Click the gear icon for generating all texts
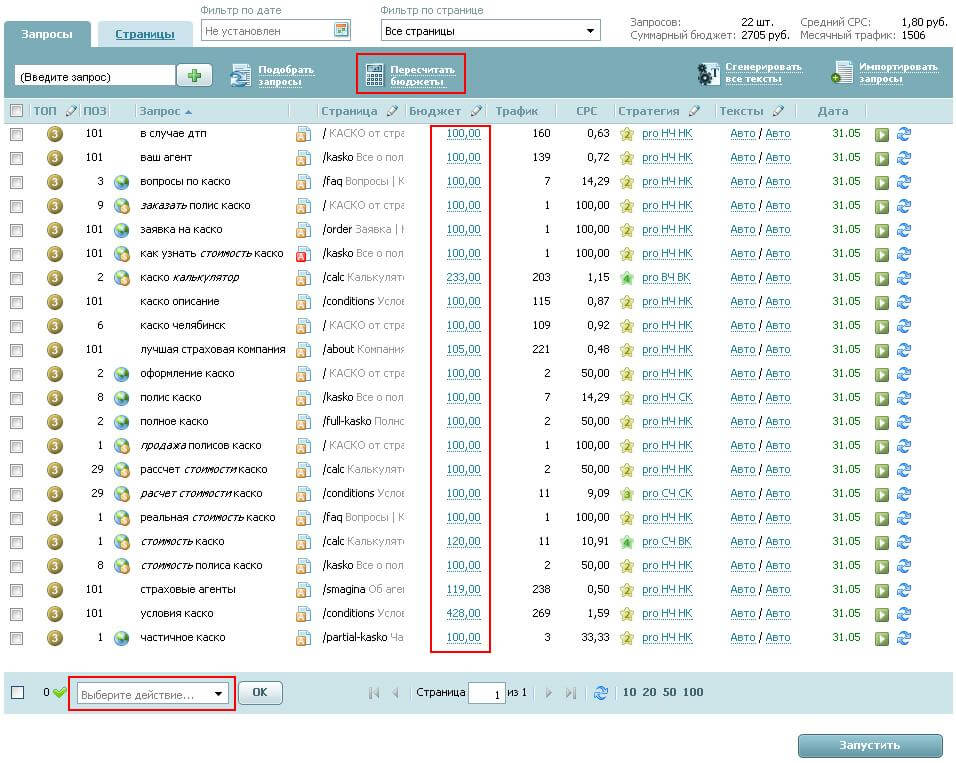Viewport: 956px width, 763px height. point(708,74)
